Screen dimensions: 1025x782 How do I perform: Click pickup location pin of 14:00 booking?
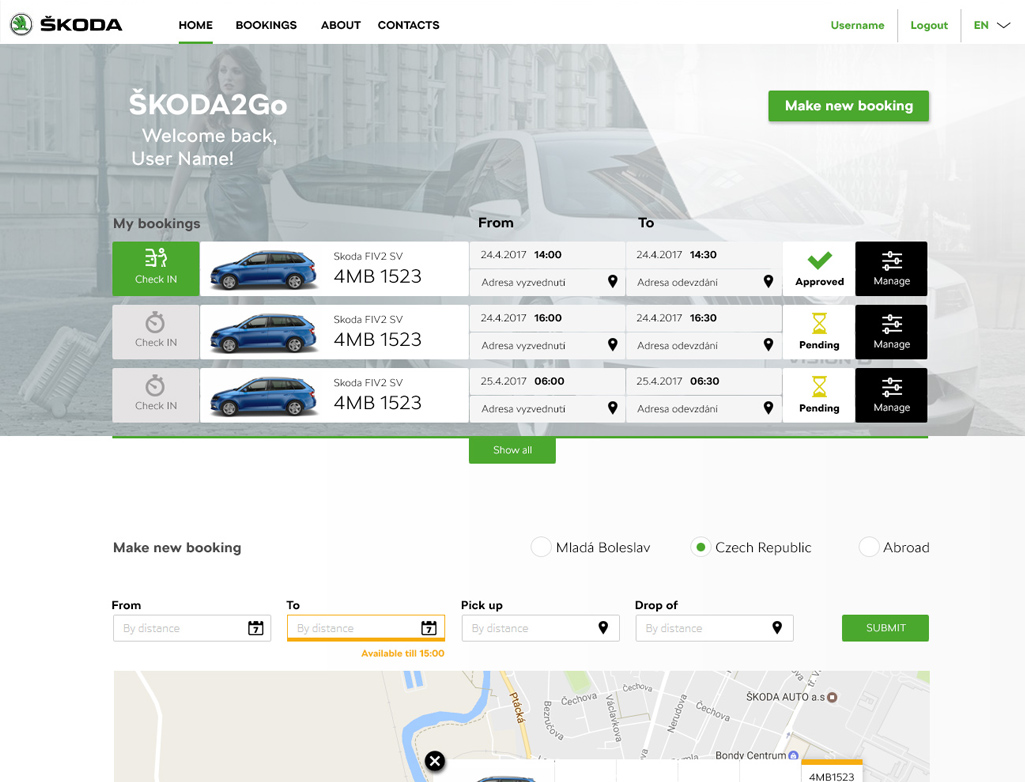[613, 281]
